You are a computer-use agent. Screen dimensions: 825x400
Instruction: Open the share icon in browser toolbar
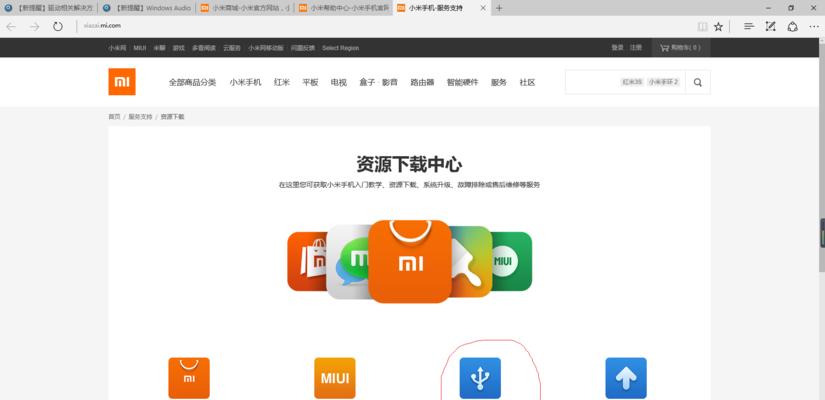792,26
